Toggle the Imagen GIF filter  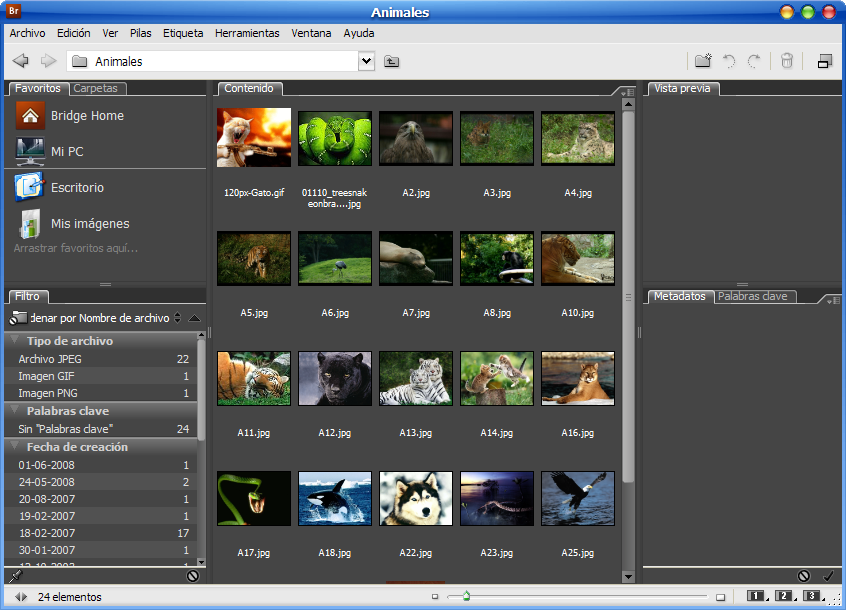[46, 376]
